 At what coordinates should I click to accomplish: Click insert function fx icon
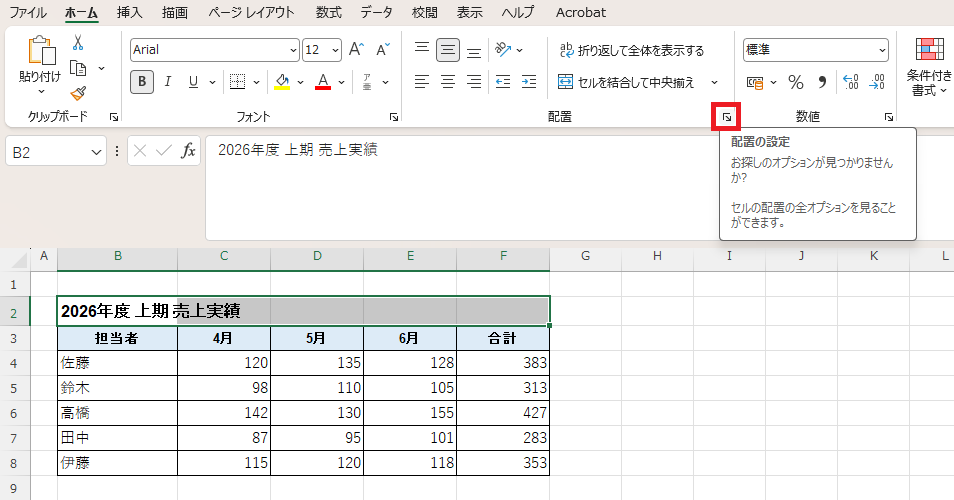[x=188, y=151]
